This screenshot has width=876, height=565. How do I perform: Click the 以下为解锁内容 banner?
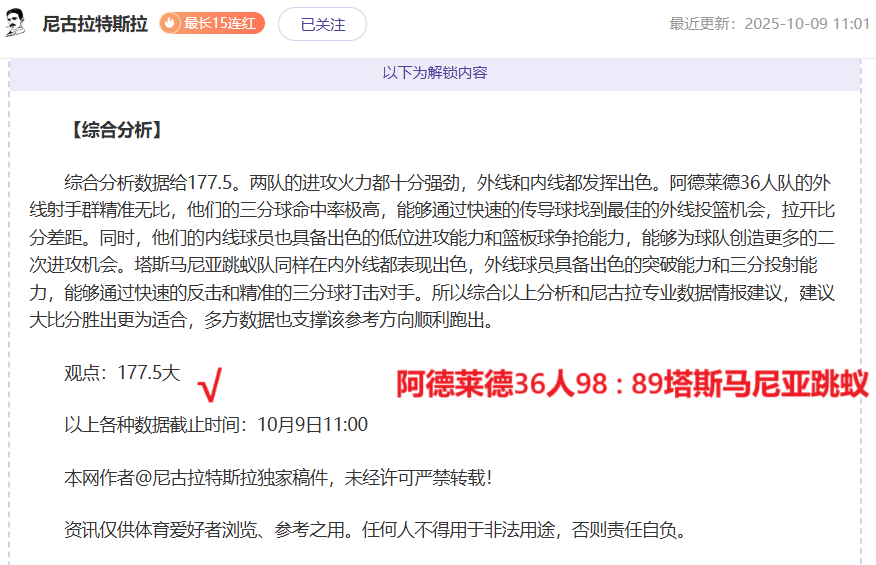[x=435, y=73]
